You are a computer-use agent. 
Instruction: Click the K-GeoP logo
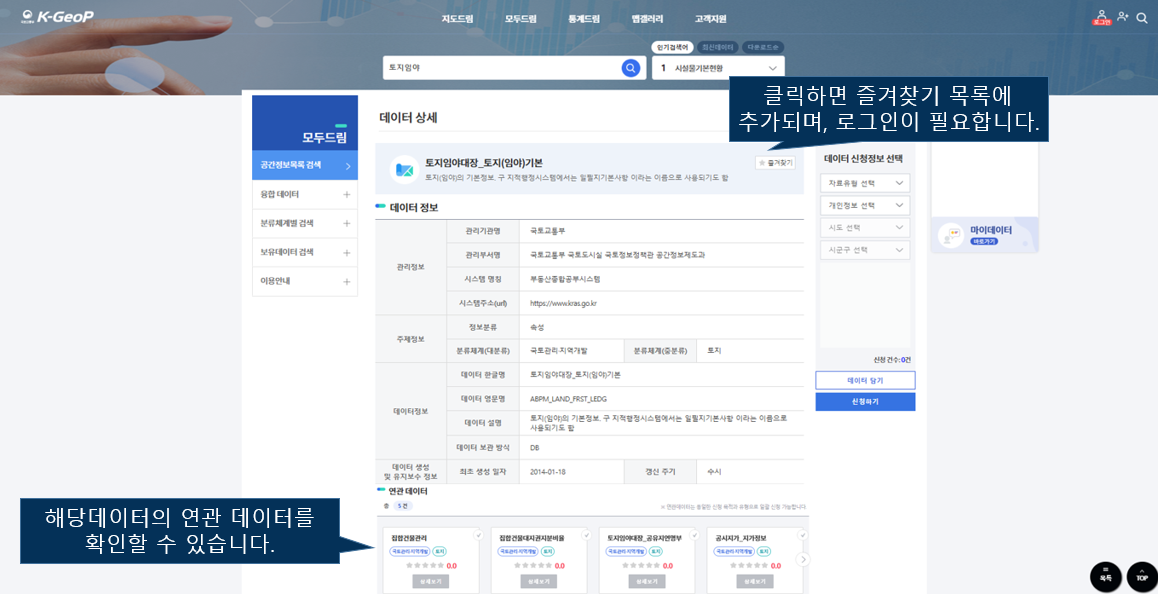click(58, 17)
